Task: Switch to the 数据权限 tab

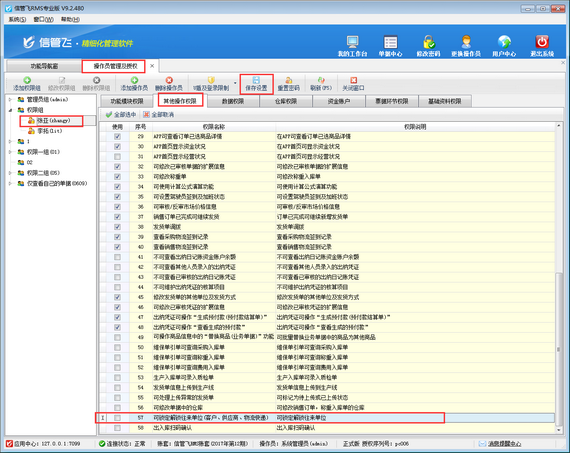Action: point(233,101)
